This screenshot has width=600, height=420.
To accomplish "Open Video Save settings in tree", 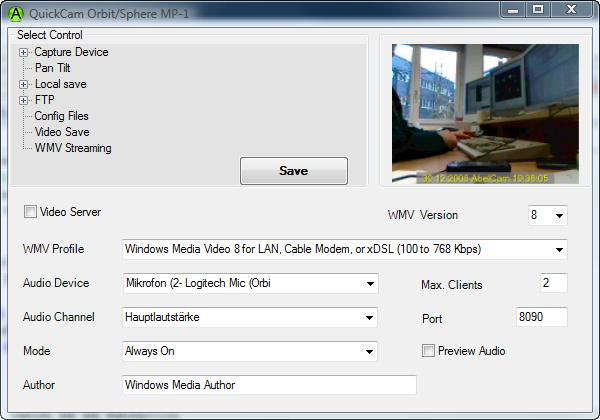I will [61, 132].
